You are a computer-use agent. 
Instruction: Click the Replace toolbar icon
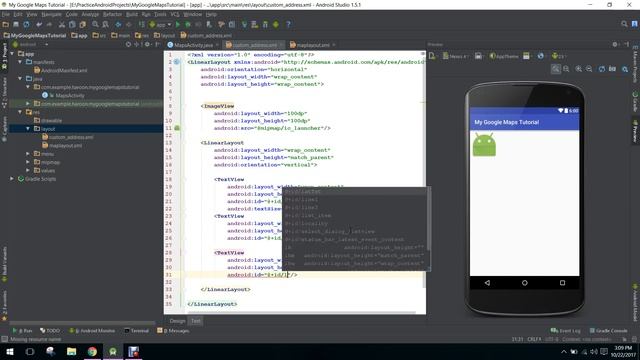105,24
